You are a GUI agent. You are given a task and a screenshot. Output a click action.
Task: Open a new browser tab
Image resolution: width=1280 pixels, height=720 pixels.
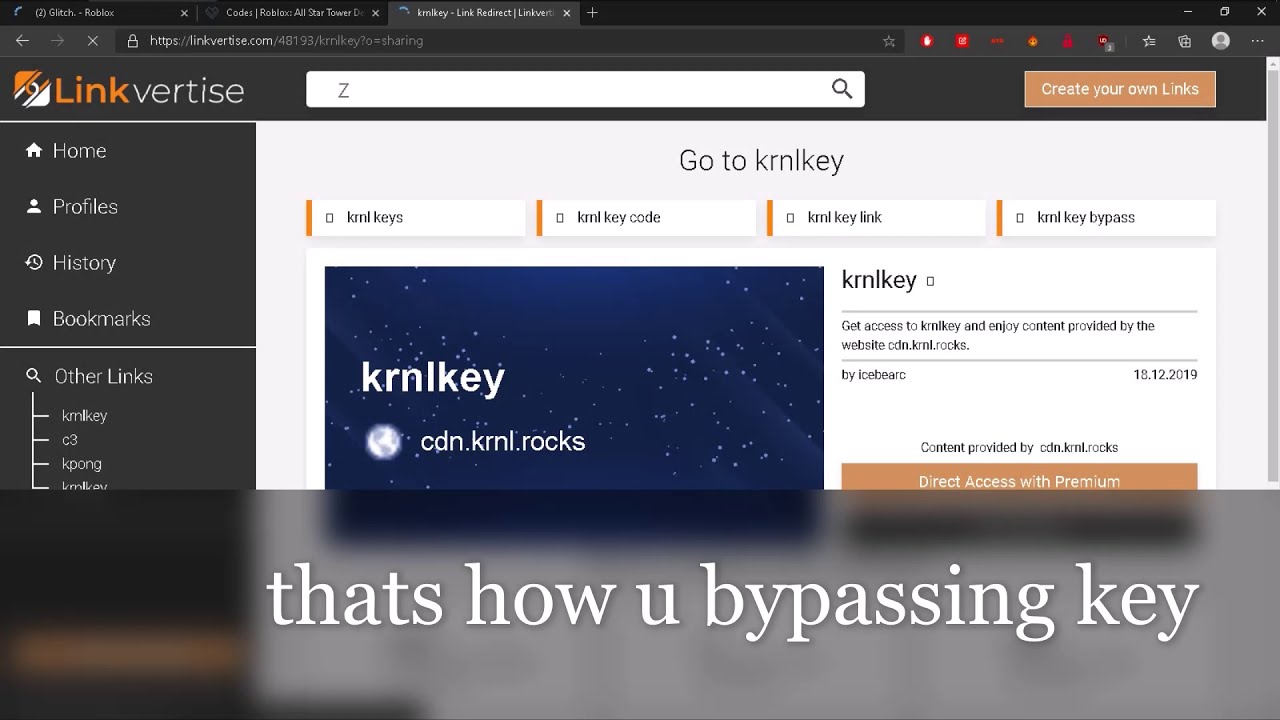[592, 13]
